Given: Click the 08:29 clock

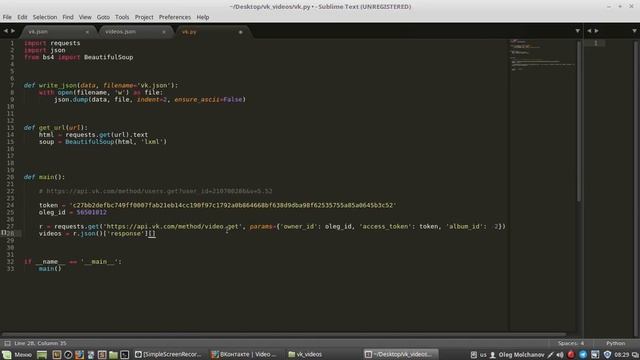Looking at the screenshot, I should coord(622,355).
